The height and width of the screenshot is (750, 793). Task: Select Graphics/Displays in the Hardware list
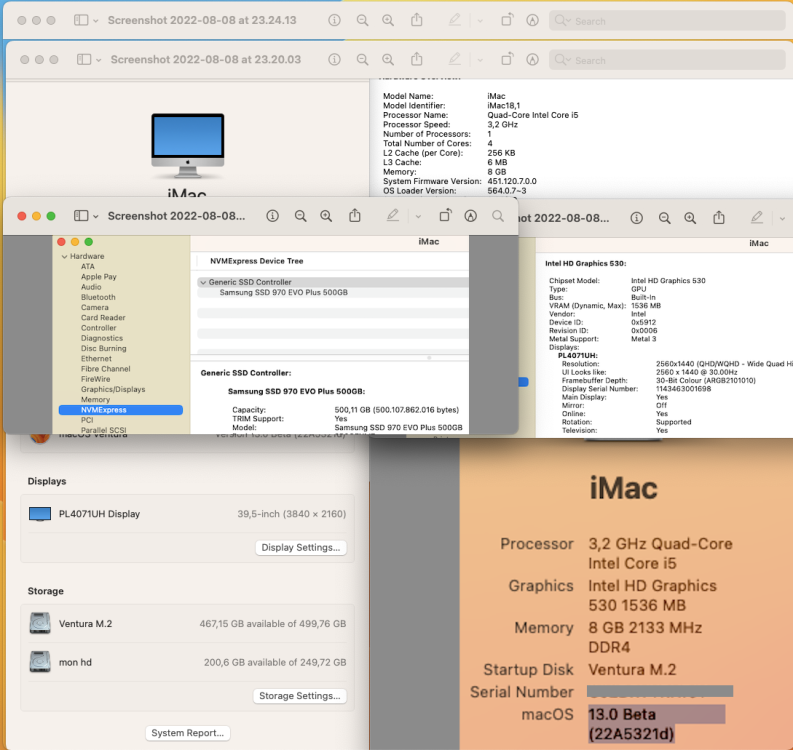coord(113,389)
